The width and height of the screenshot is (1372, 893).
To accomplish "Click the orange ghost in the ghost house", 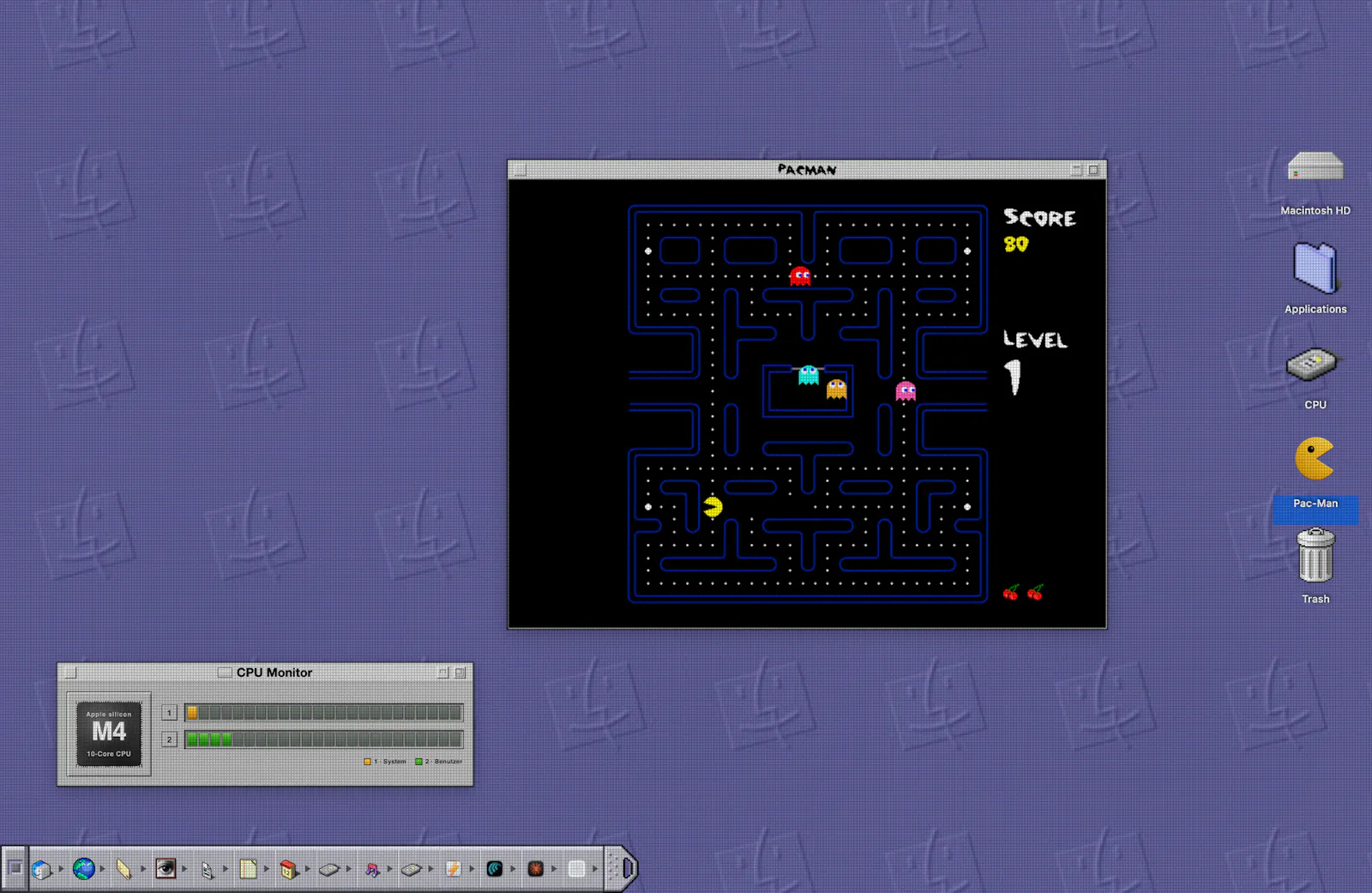I will point(837,389).
